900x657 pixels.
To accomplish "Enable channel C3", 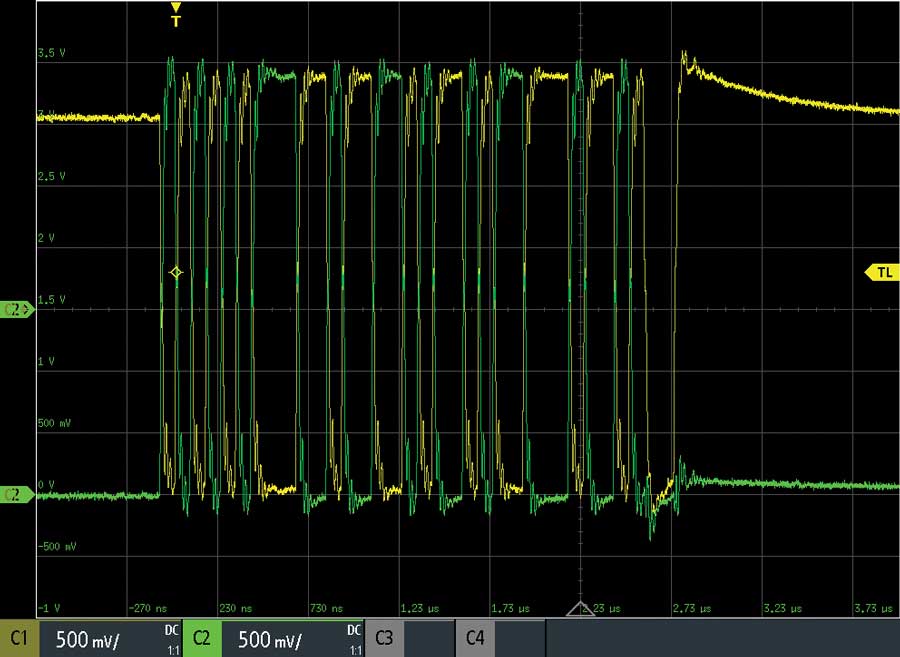I will (x=384, y=638).
